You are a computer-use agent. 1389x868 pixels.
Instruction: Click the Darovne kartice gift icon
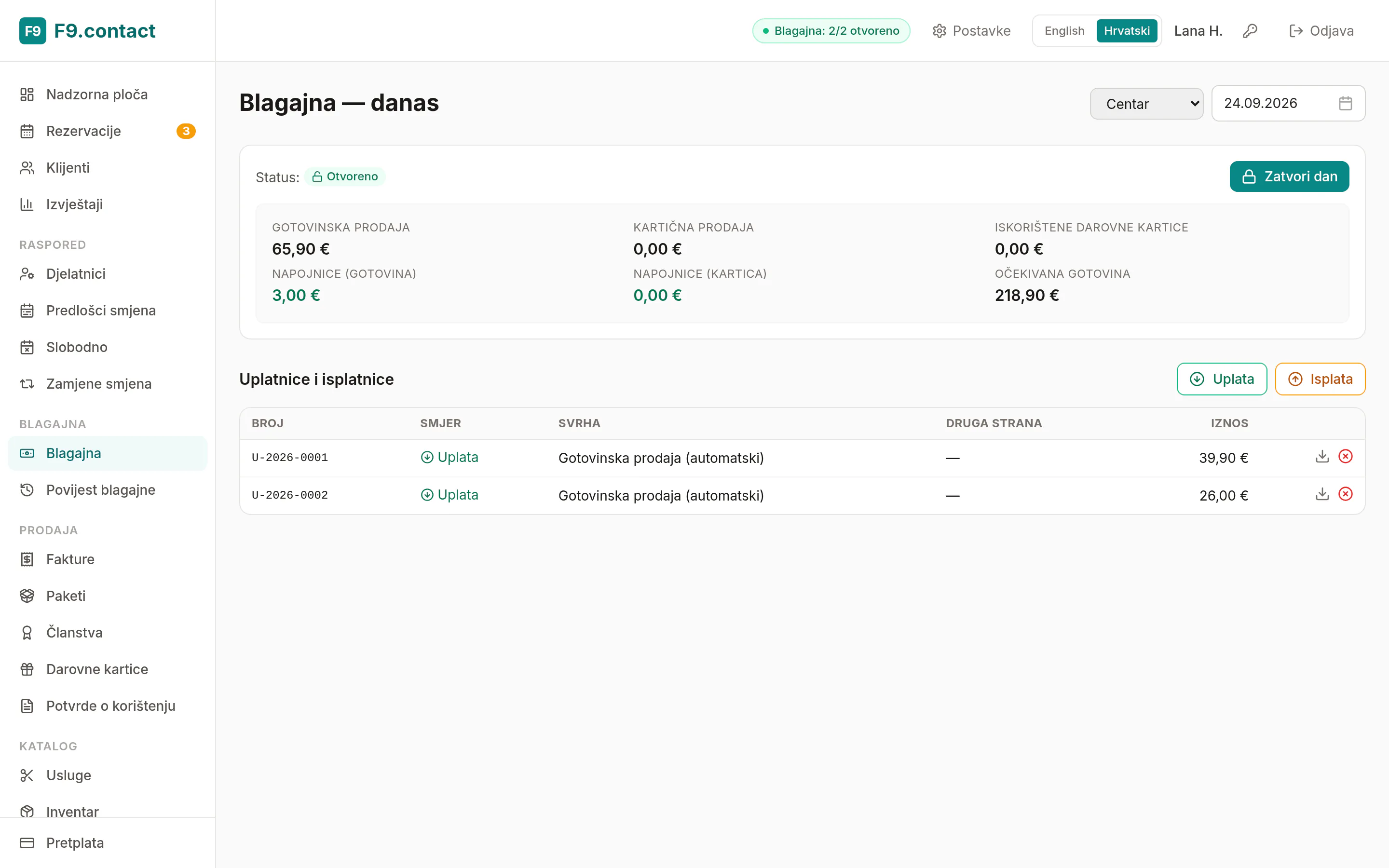[x=27, y=670]
